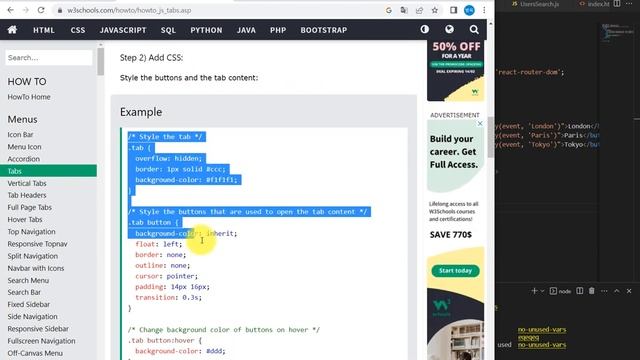Open the translate page icon
Screen dimensions: 640x360
coord(404,10)
